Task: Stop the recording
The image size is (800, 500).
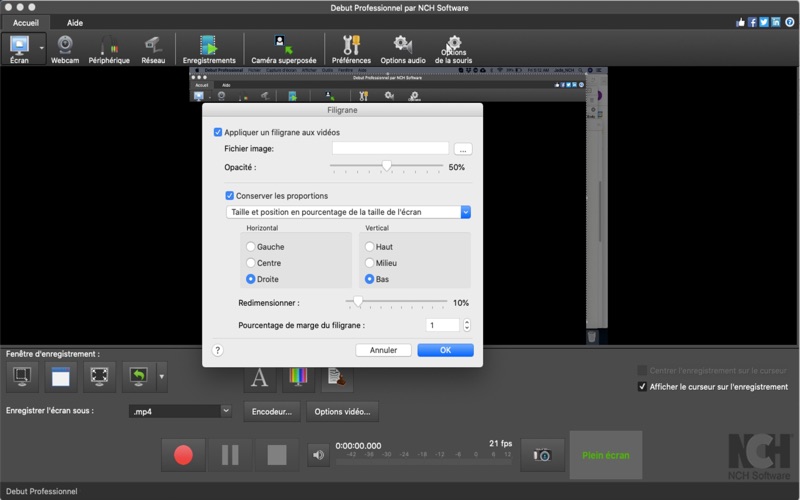Action: click(277, 455)
